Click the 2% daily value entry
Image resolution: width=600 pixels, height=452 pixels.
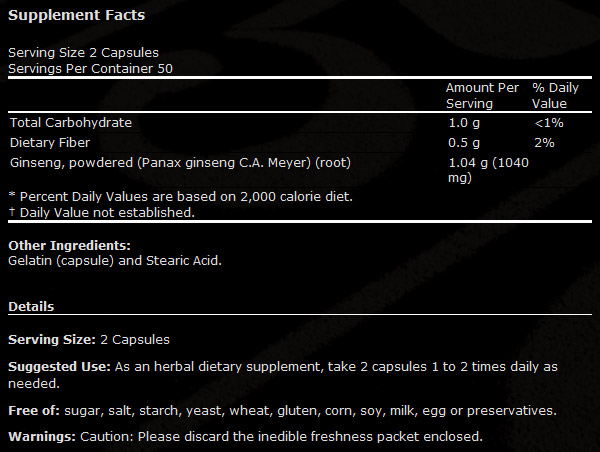click(x=544, y=143)
